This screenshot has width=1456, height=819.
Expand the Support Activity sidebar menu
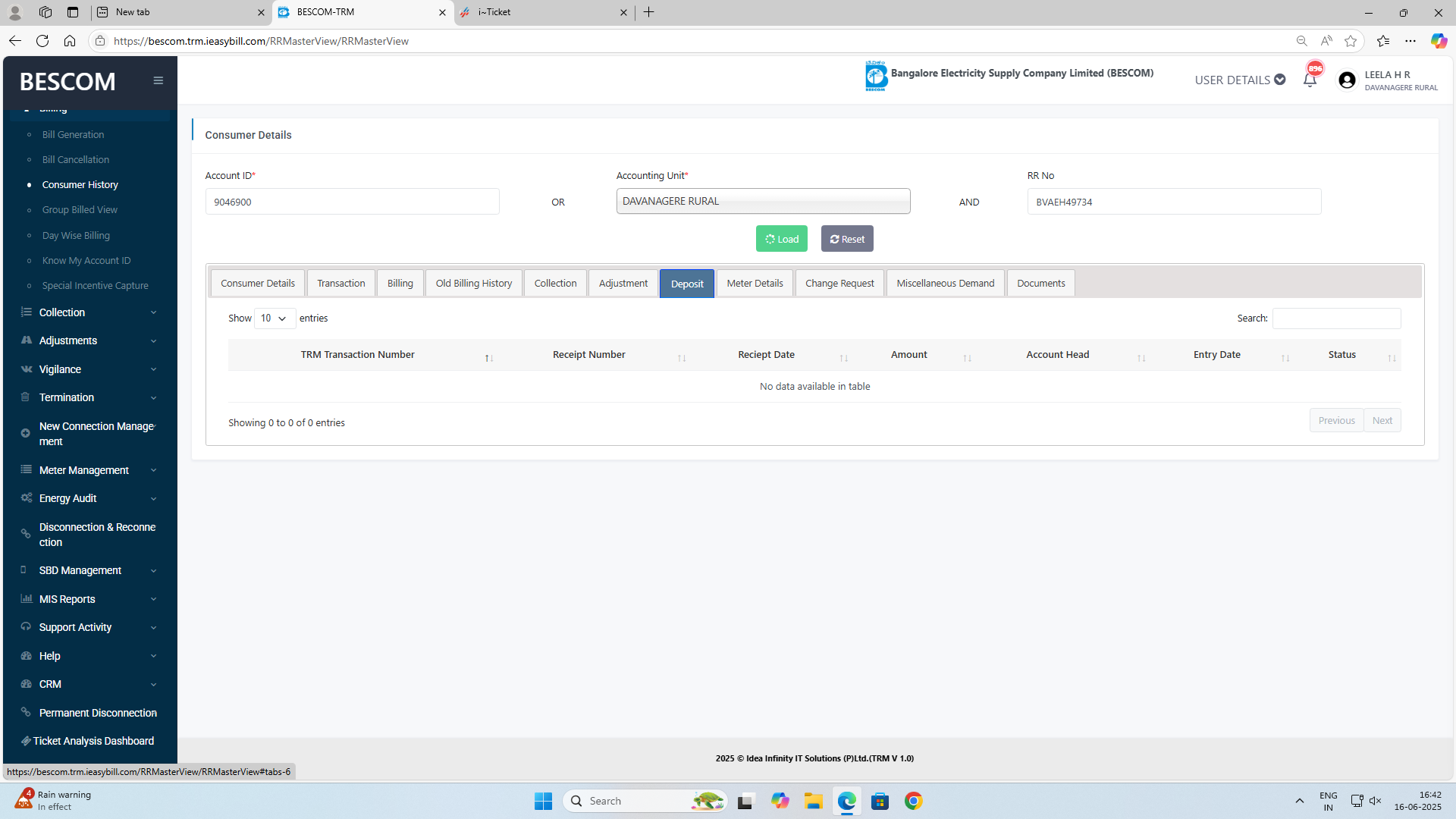(89, 627)
